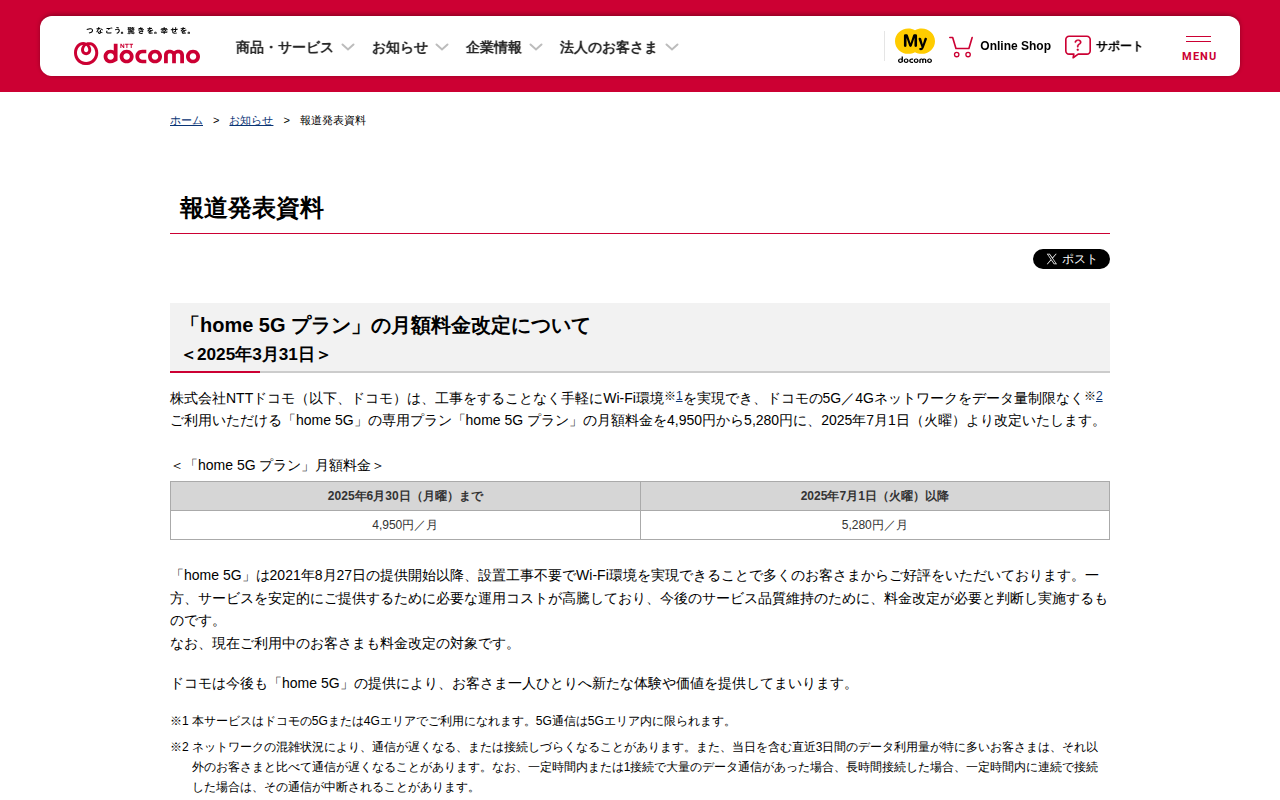Viewport: 1280px width, 800px height.
Task: Expand the お知らせ menu chevron
Action: click(x=442, y=47)
